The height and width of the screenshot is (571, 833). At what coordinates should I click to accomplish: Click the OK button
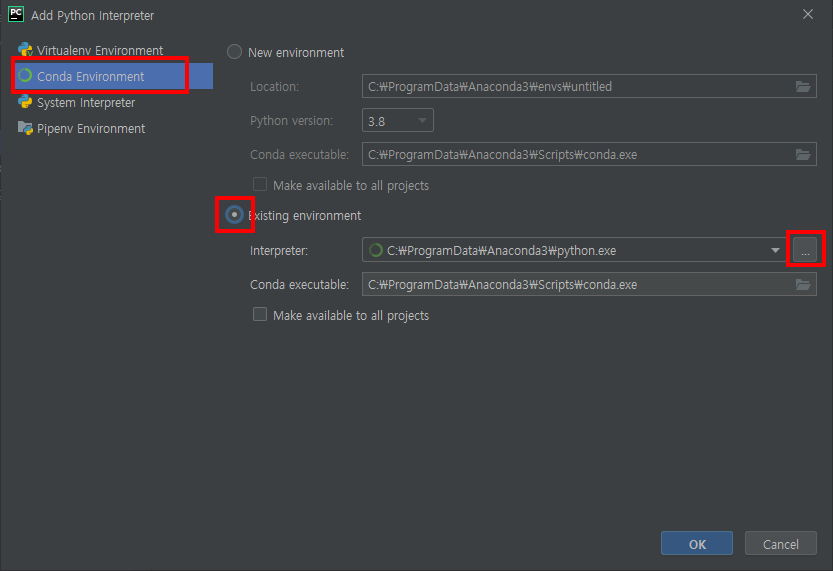click(696, 543)
